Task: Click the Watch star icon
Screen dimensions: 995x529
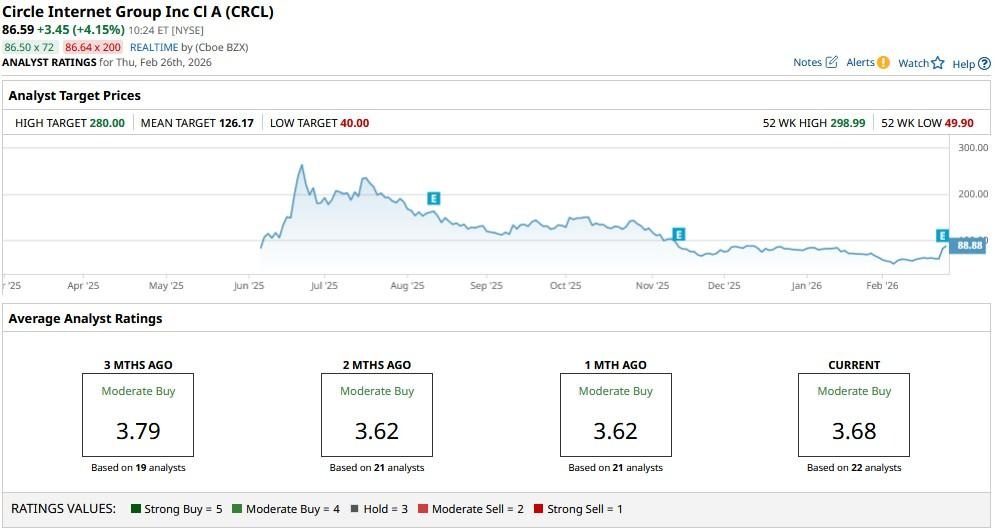Action: tap(938, 63)
